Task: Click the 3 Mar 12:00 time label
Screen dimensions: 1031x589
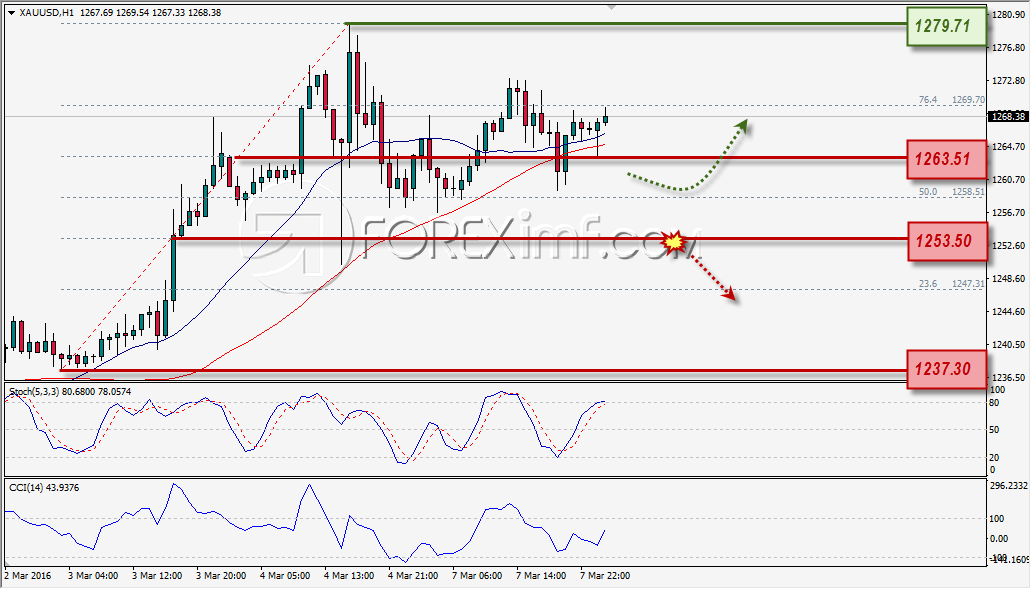Action: pyautogui.click(x=157, y=576)
